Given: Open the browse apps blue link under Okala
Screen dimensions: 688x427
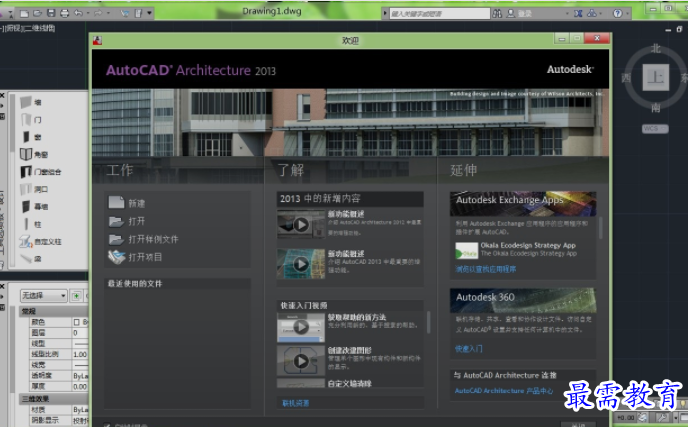Looking at the screenshot, I should click(485, 269).
